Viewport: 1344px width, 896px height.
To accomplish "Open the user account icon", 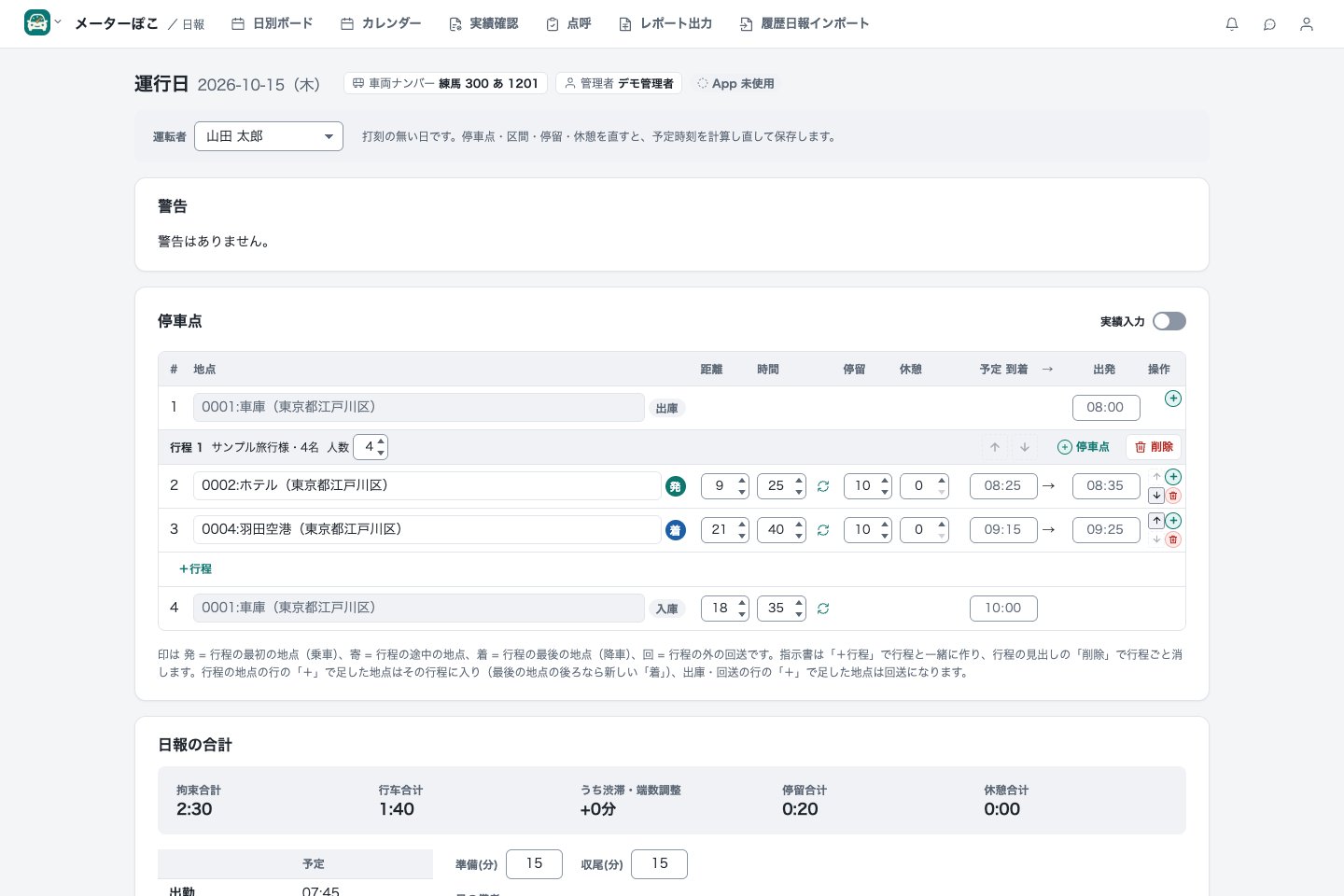I will (1307, 24).
